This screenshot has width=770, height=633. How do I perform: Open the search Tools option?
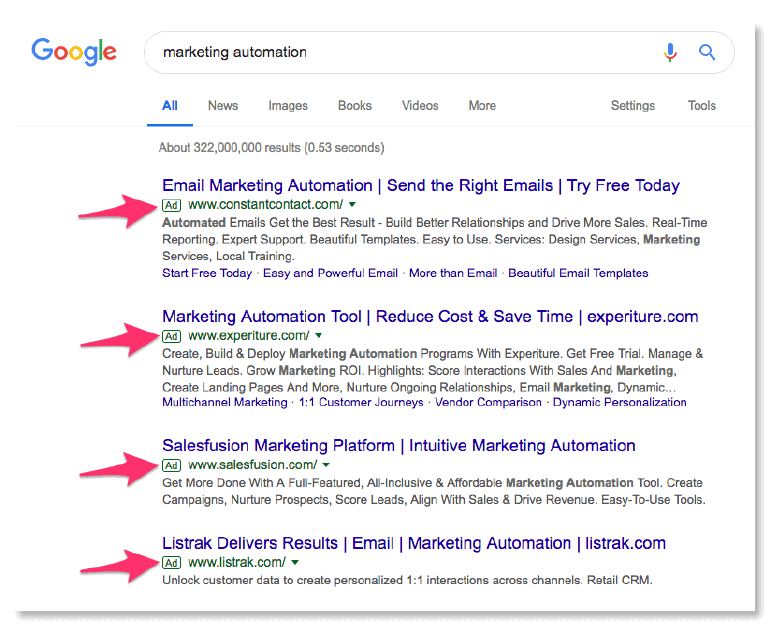[702, 106]
